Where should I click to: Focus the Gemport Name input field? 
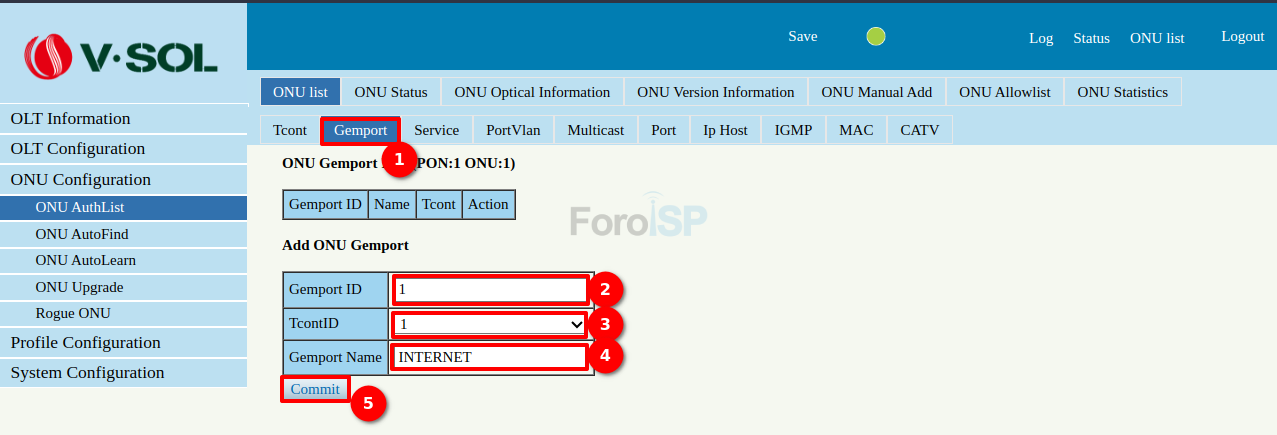point(490,357)
